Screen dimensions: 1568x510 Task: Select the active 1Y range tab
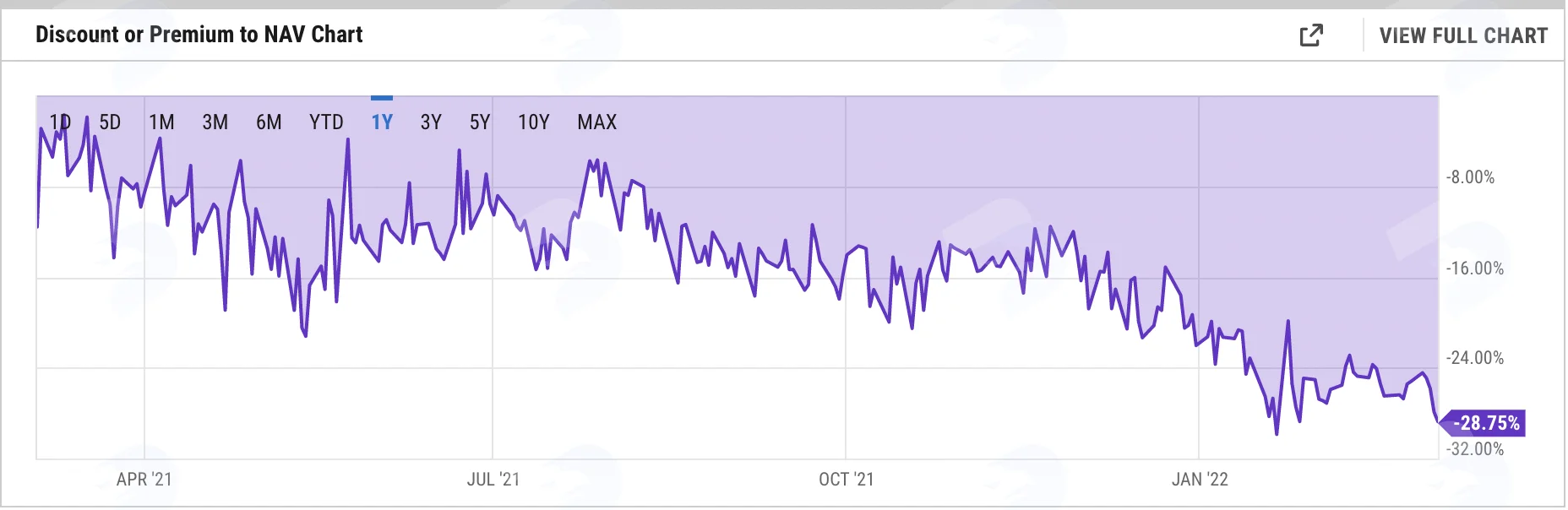(x=382, y=122)
